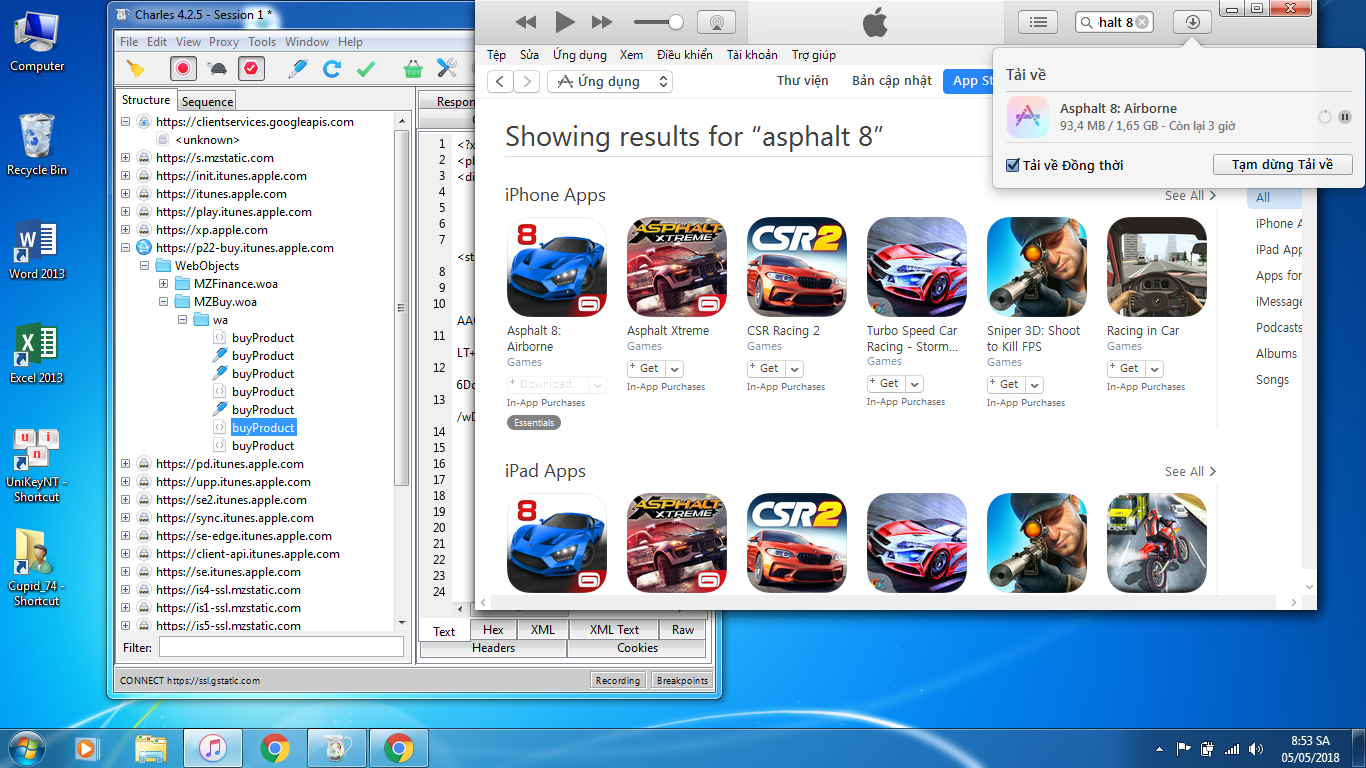The image size is (1366, 768).
Task: Click the blue Repeat arrow icon in Charles
Action: click(x=332, y=69)
